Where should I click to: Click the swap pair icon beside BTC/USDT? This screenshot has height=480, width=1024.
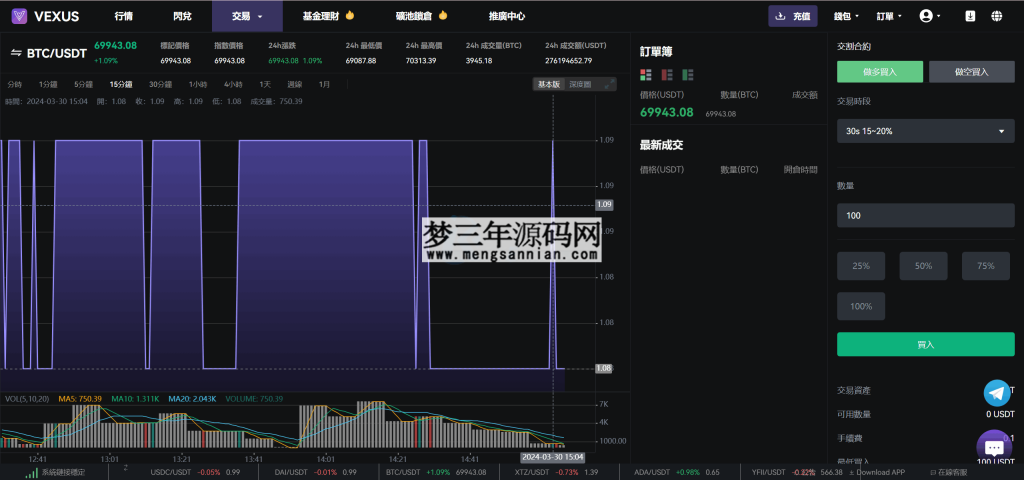(x=16, y=53)
